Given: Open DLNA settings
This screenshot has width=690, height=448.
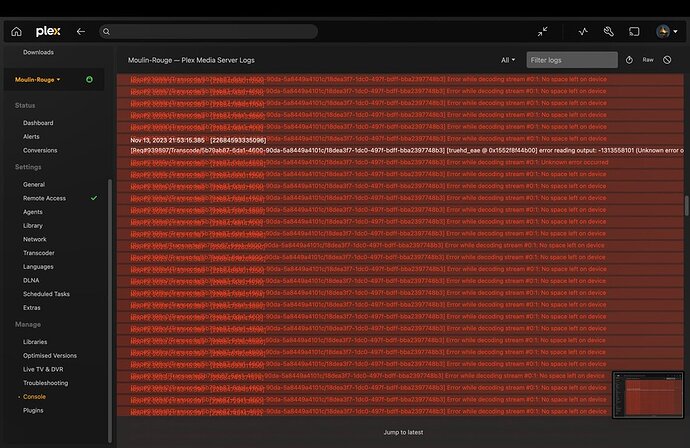Looking at the screenshot, I should 31,280.
